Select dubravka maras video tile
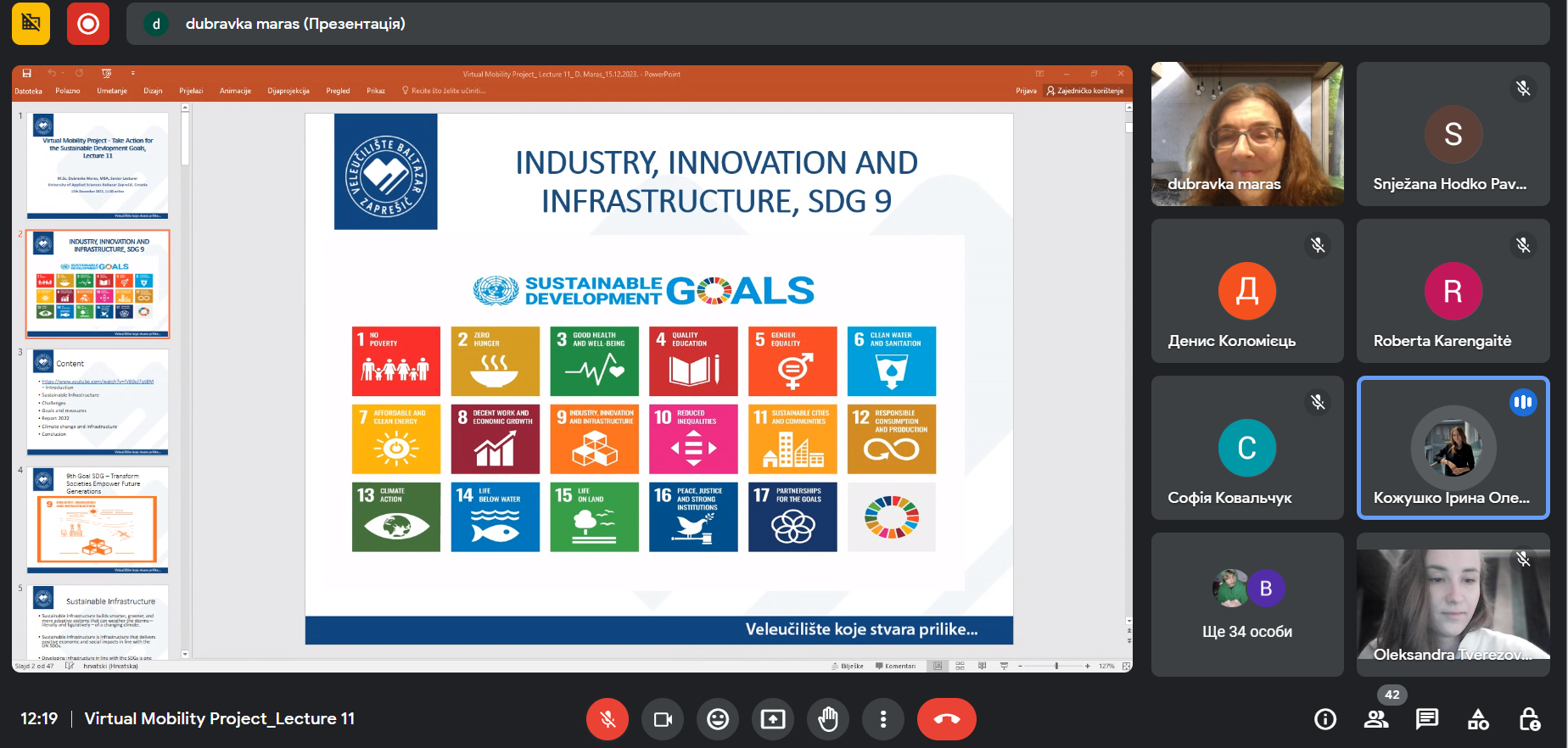1568x748 pixels. tap(1247, 134)
